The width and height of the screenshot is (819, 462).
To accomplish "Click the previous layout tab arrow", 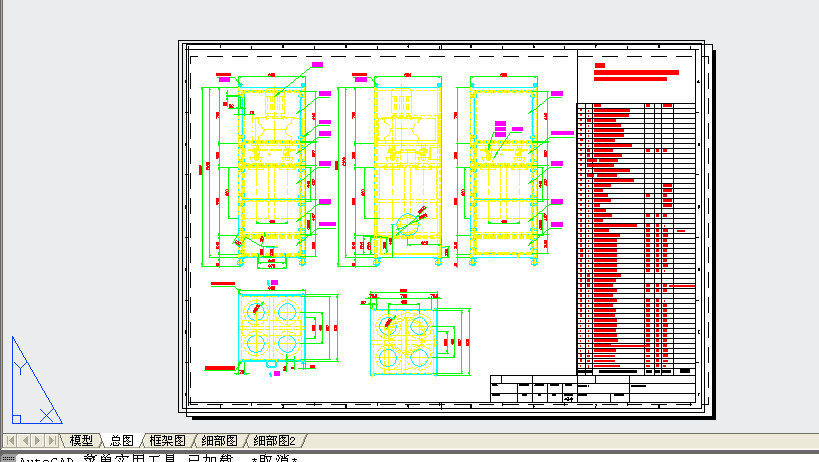I will click(x=25, y=441).
